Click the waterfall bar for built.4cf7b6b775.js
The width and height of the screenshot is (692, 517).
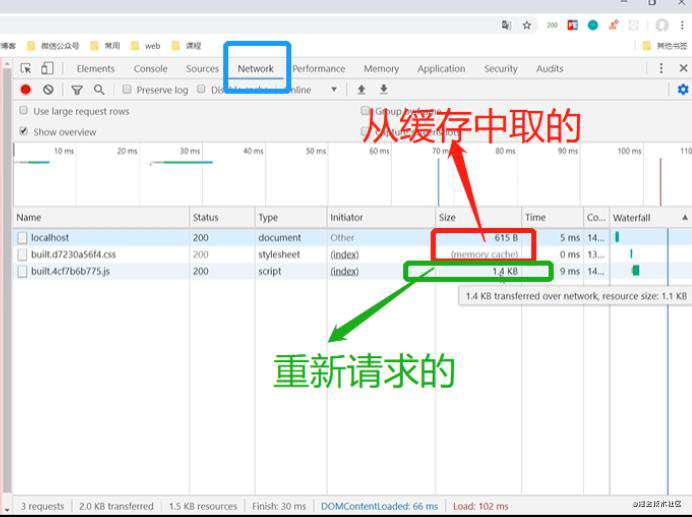click(636, 270)
